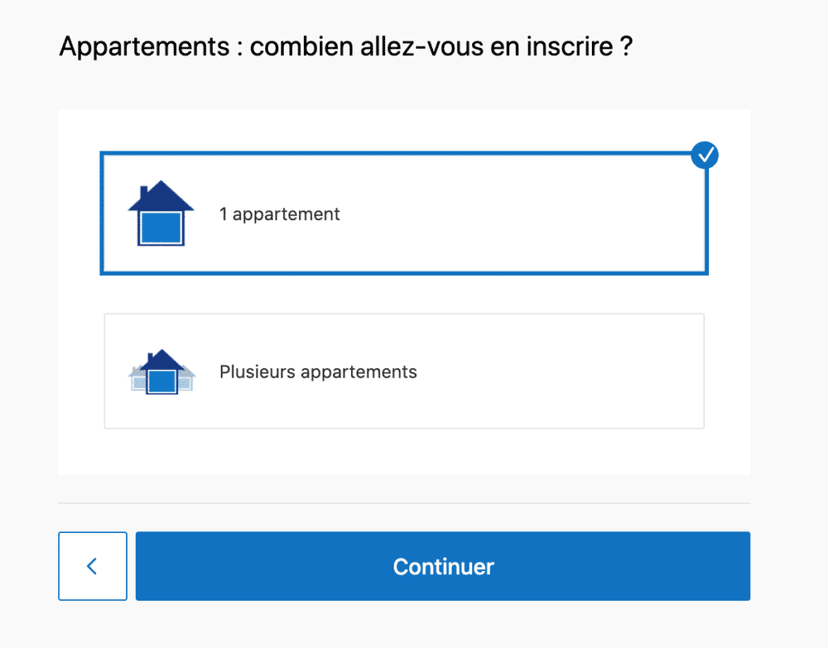Select the "1 appartement" option card
The image size is (828, 648).
click(404, 214)
